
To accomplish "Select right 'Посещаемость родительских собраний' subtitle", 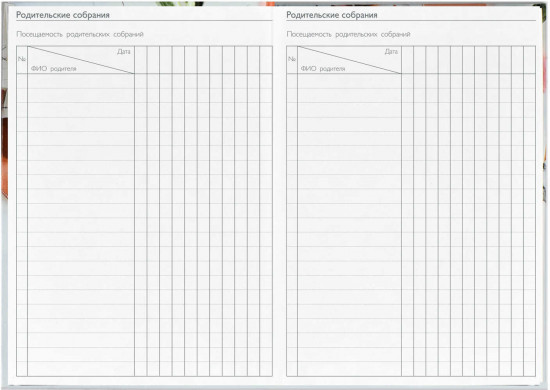I will pyautogui.click(x=348, y=34).
